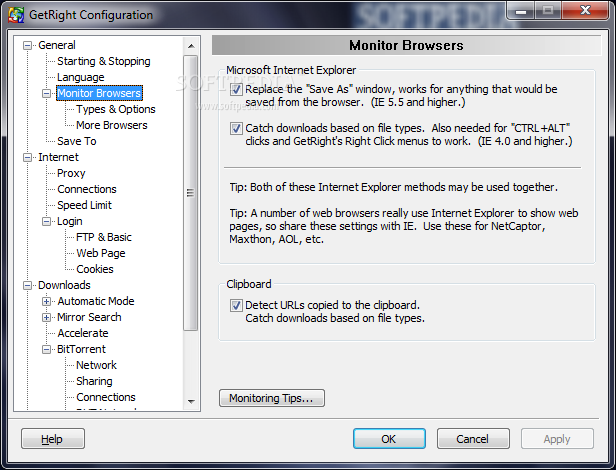Screen dimensions: 616x470
Task: Select the BitTorrent tree label
Action: pos(81,349)
